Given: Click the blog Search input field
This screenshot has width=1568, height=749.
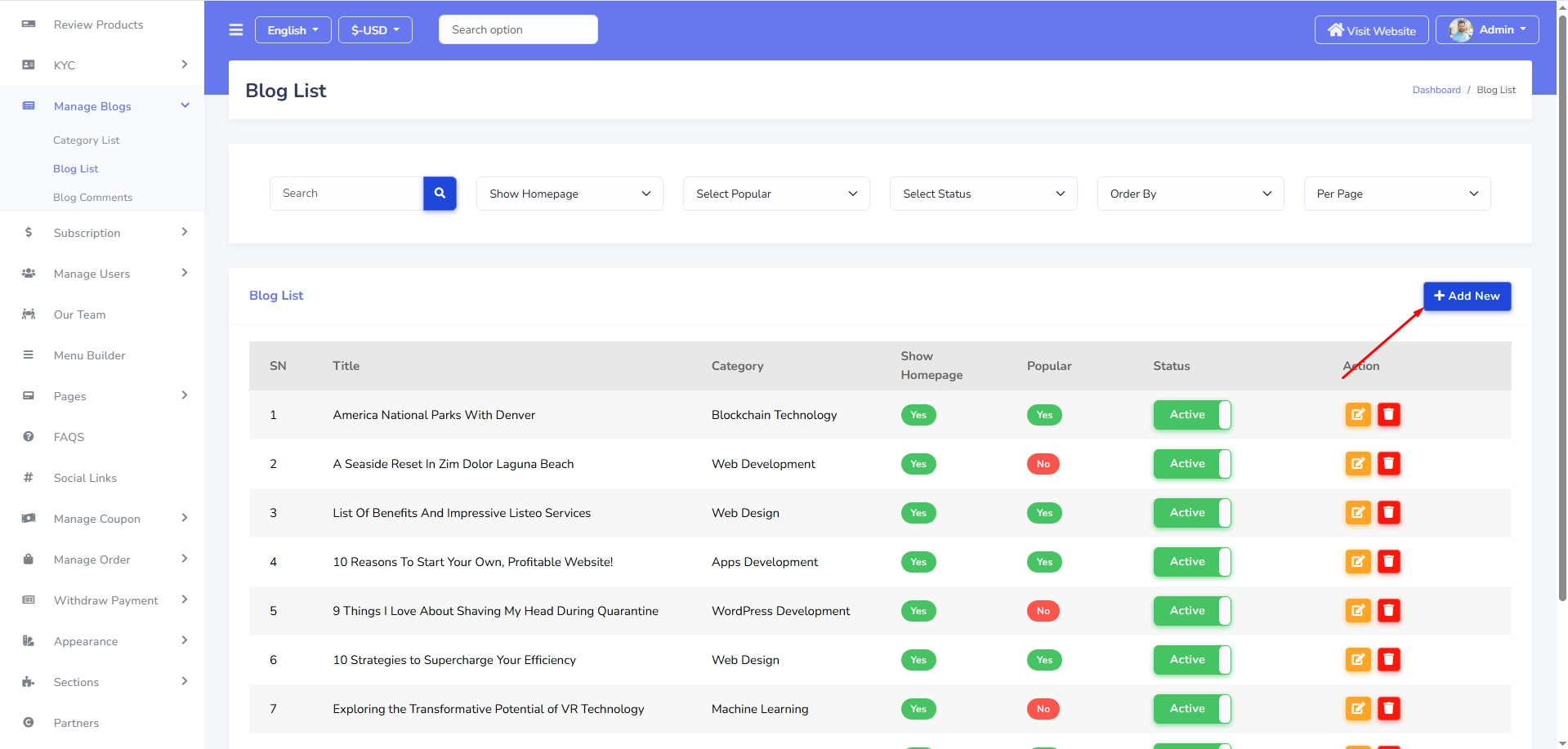Looking at the screenshot, I should click(346, 194).
